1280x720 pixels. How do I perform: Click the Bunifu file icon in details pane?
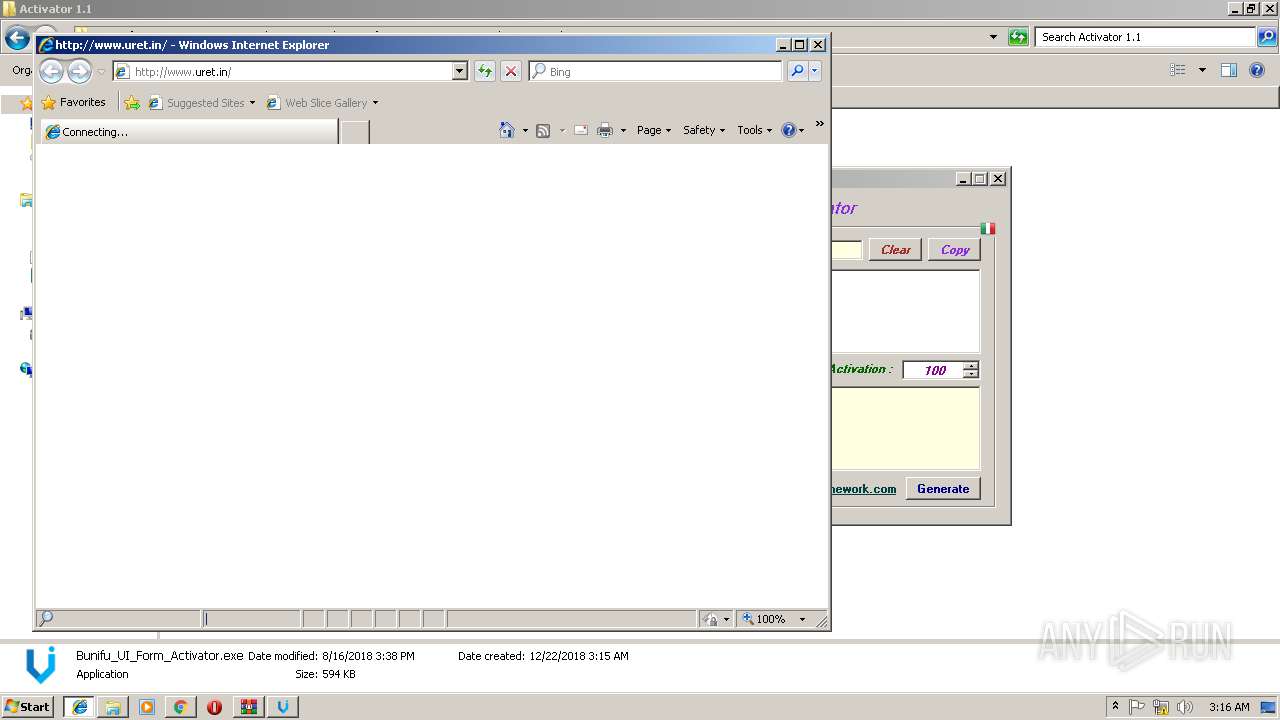40,665
